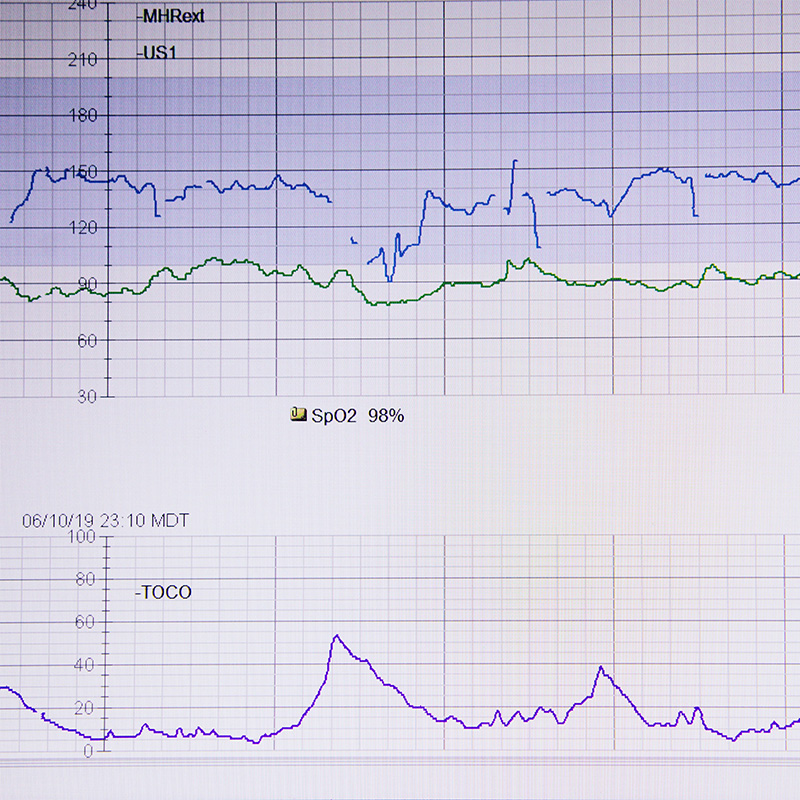
Task: Click the -MHRext trace label
Action: coord(170,17)
